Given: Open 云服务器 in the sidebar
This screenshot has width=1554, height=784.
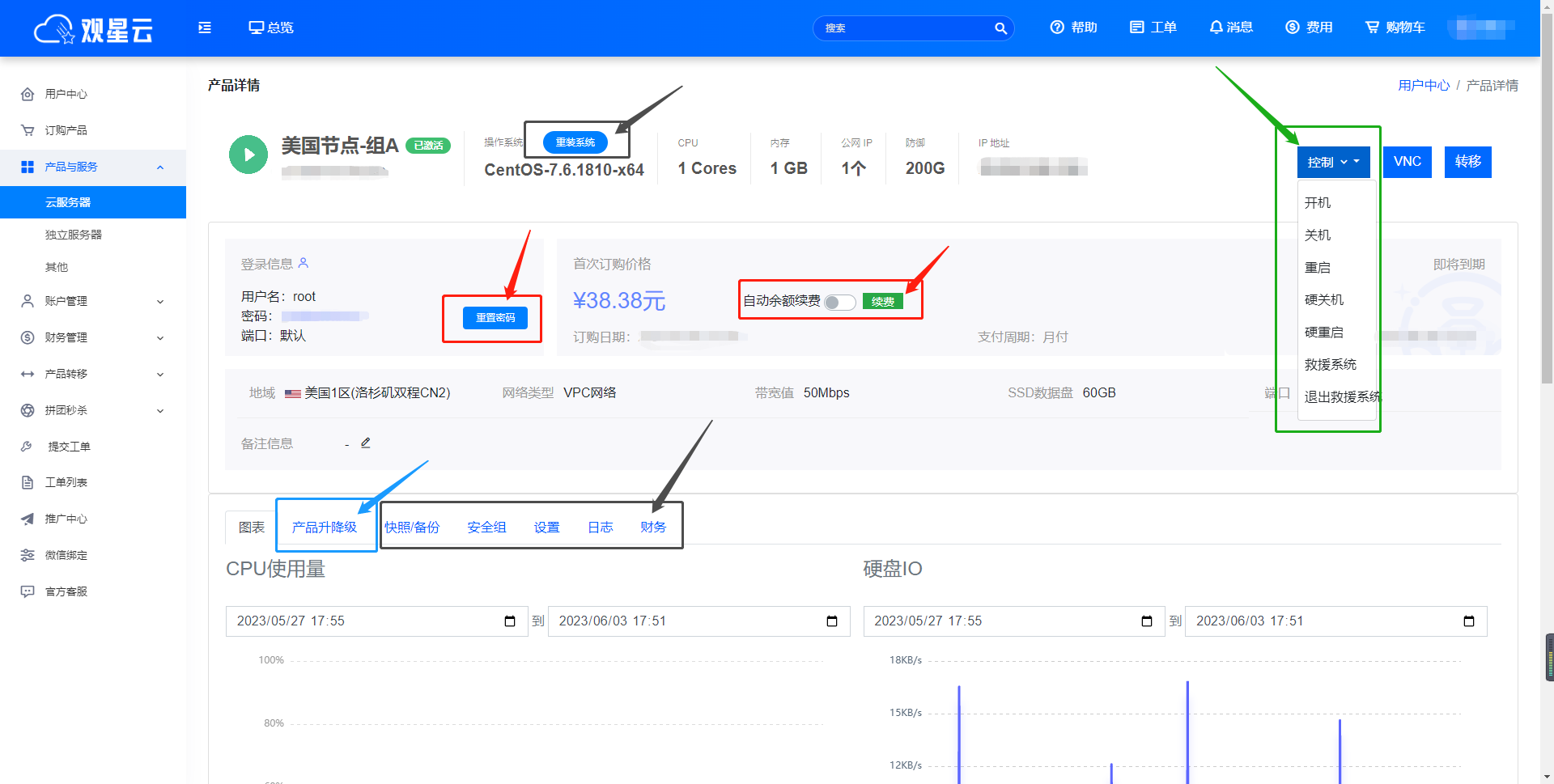Looking at the screenshot, I should pos(93,202).
